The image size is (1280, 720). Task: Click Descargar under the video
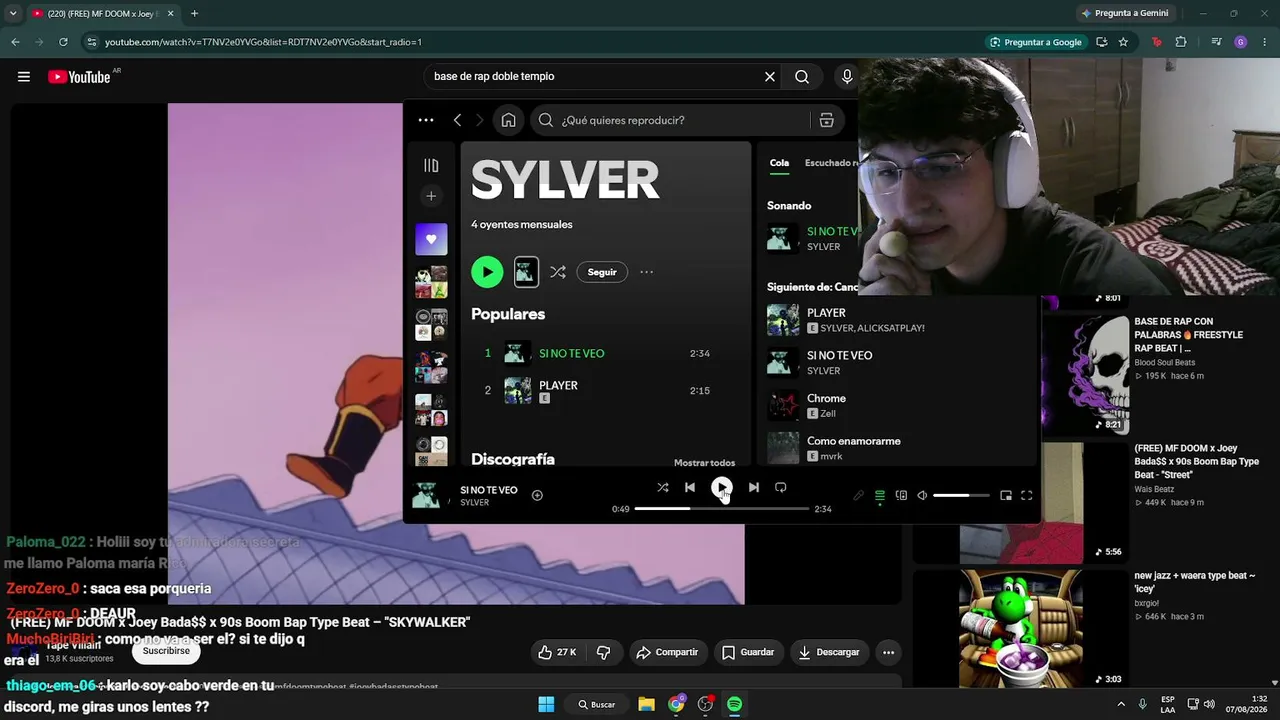(x=829, y=652)
